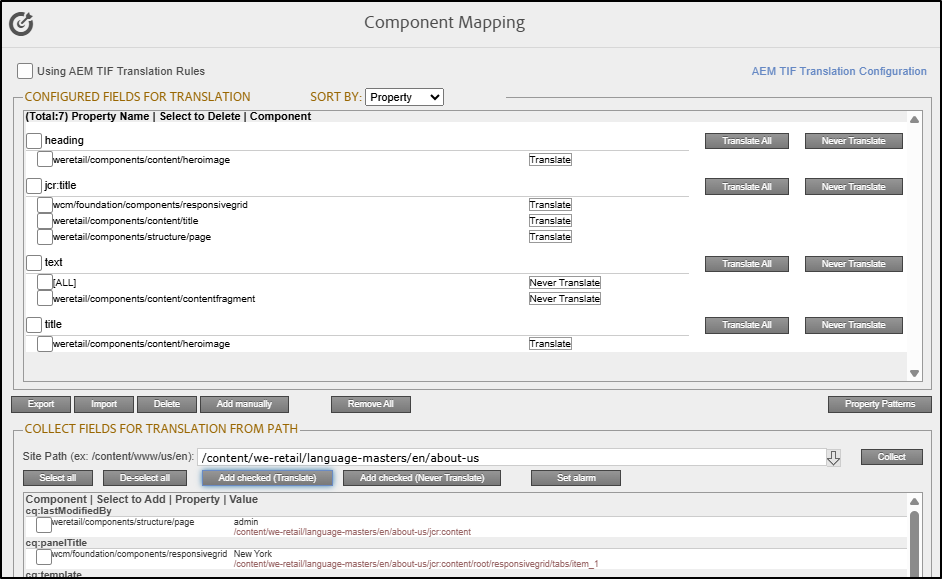Open the Sort By Property dropdown
The image size is (942, 579).
[404, 97]
